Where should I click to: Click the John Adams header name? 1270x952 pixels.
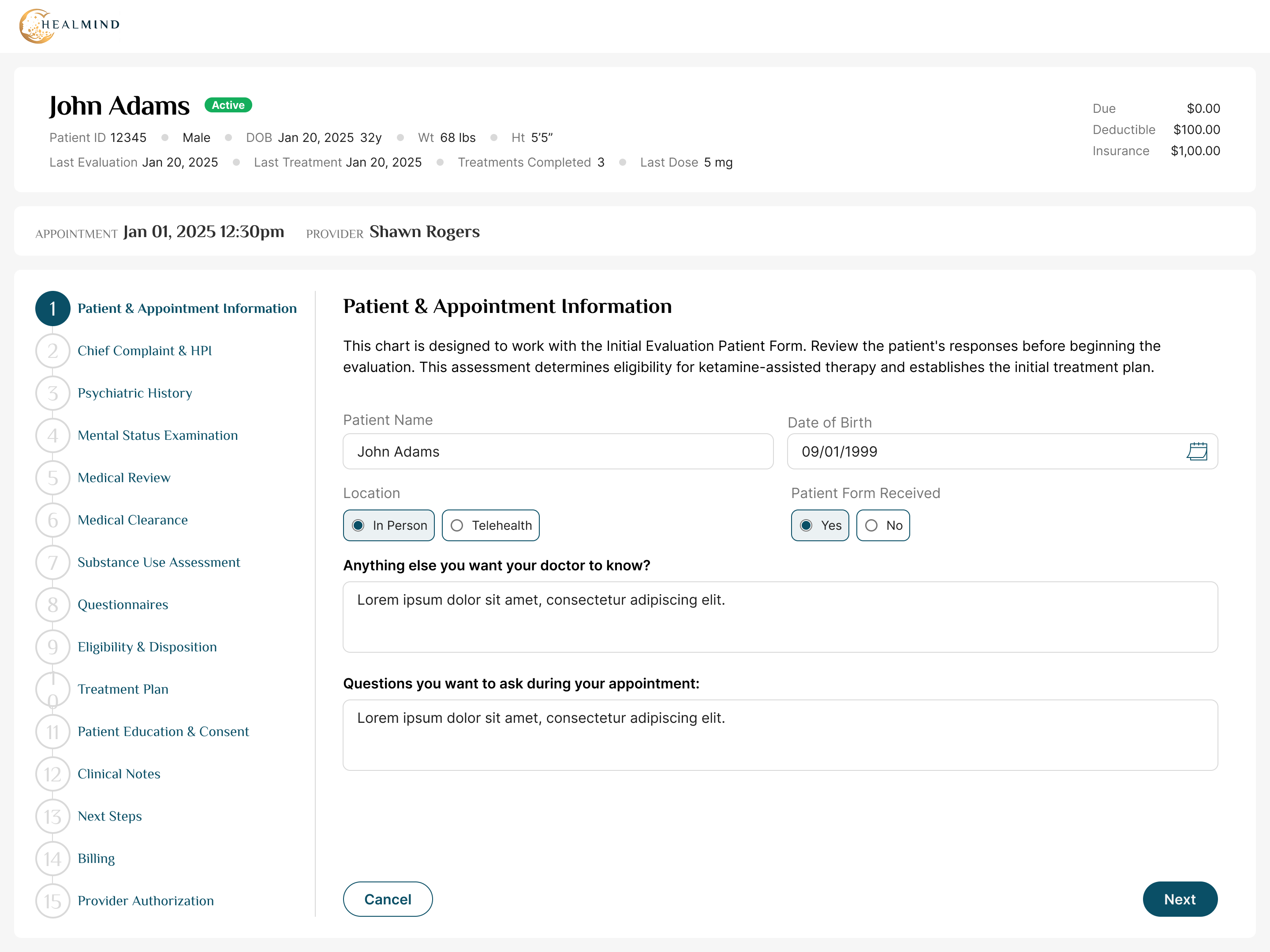[120, 106]
